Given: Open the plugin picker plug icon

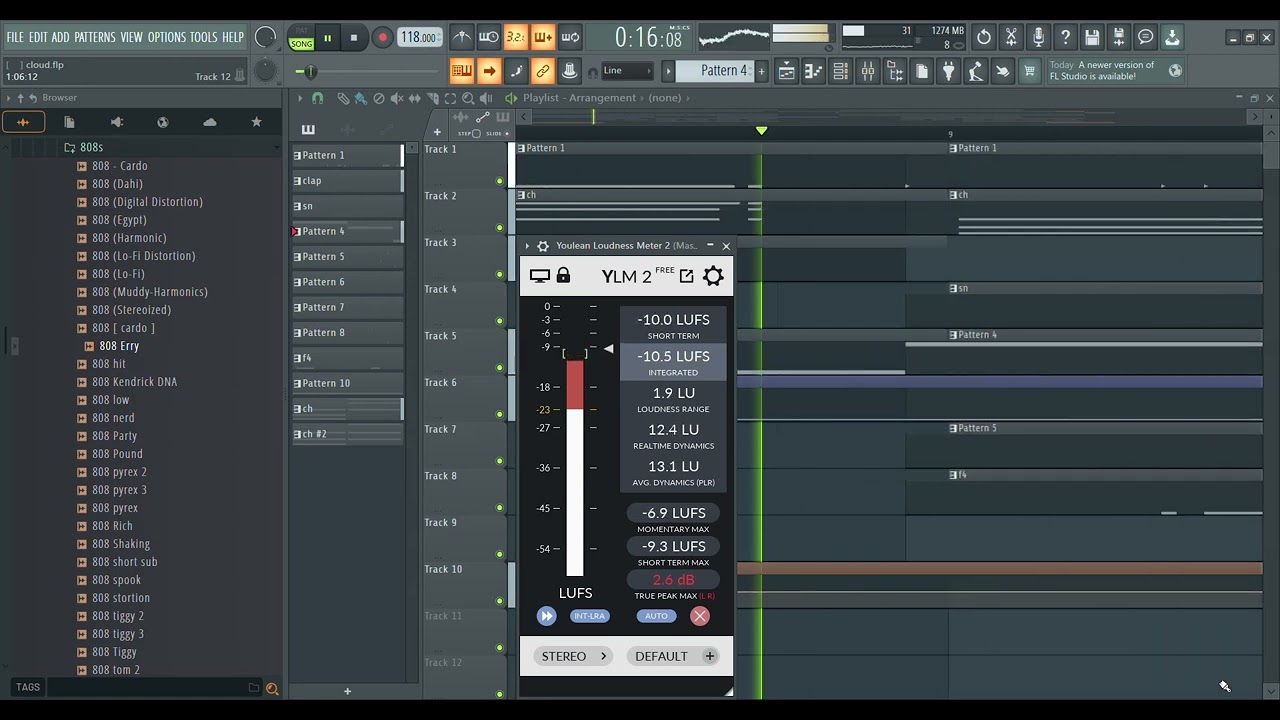Looking at the screenshot, I should pos(948,71).
